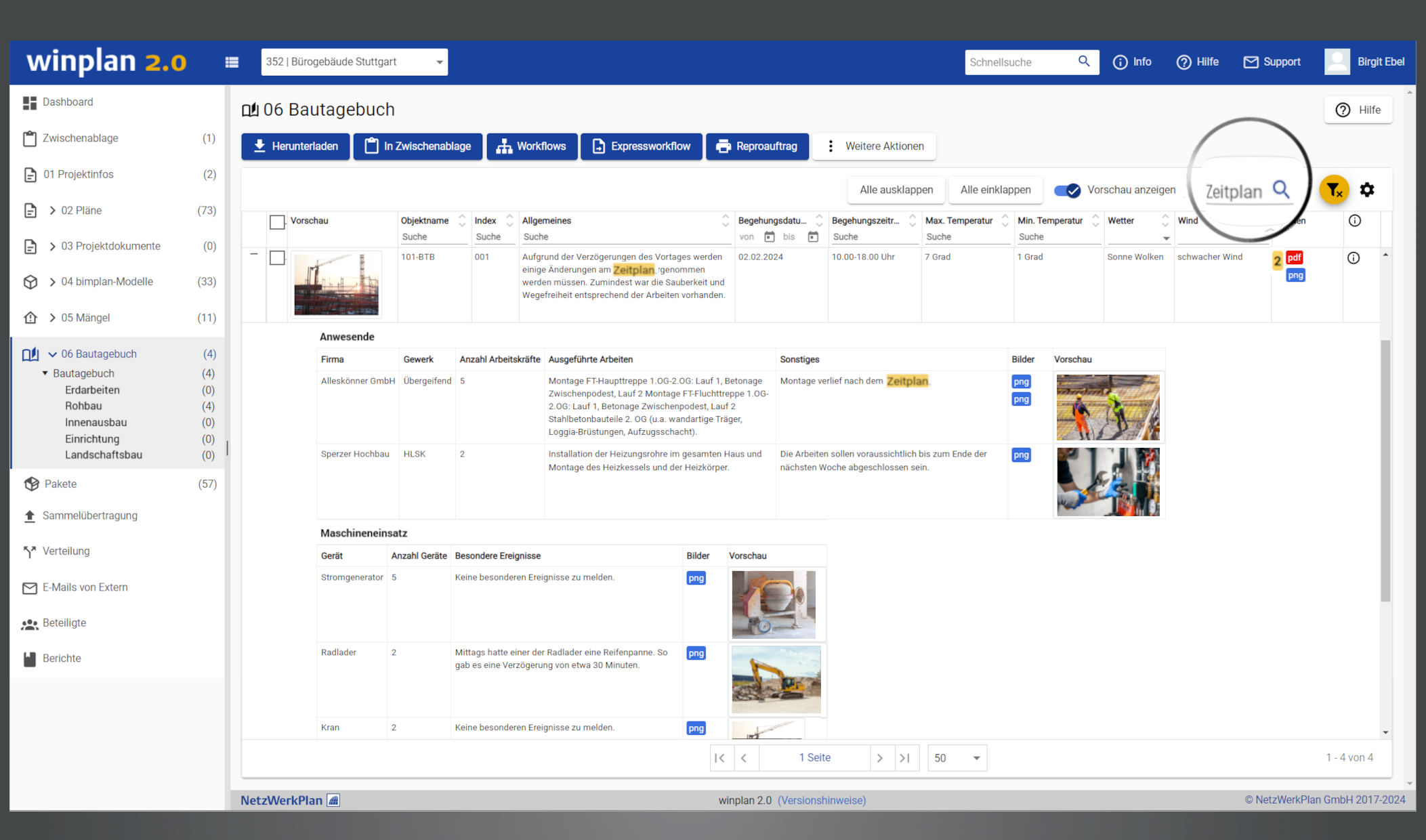Screen dimensions: 1426x840
Task: Go to the last page
Action: [905, 758]
